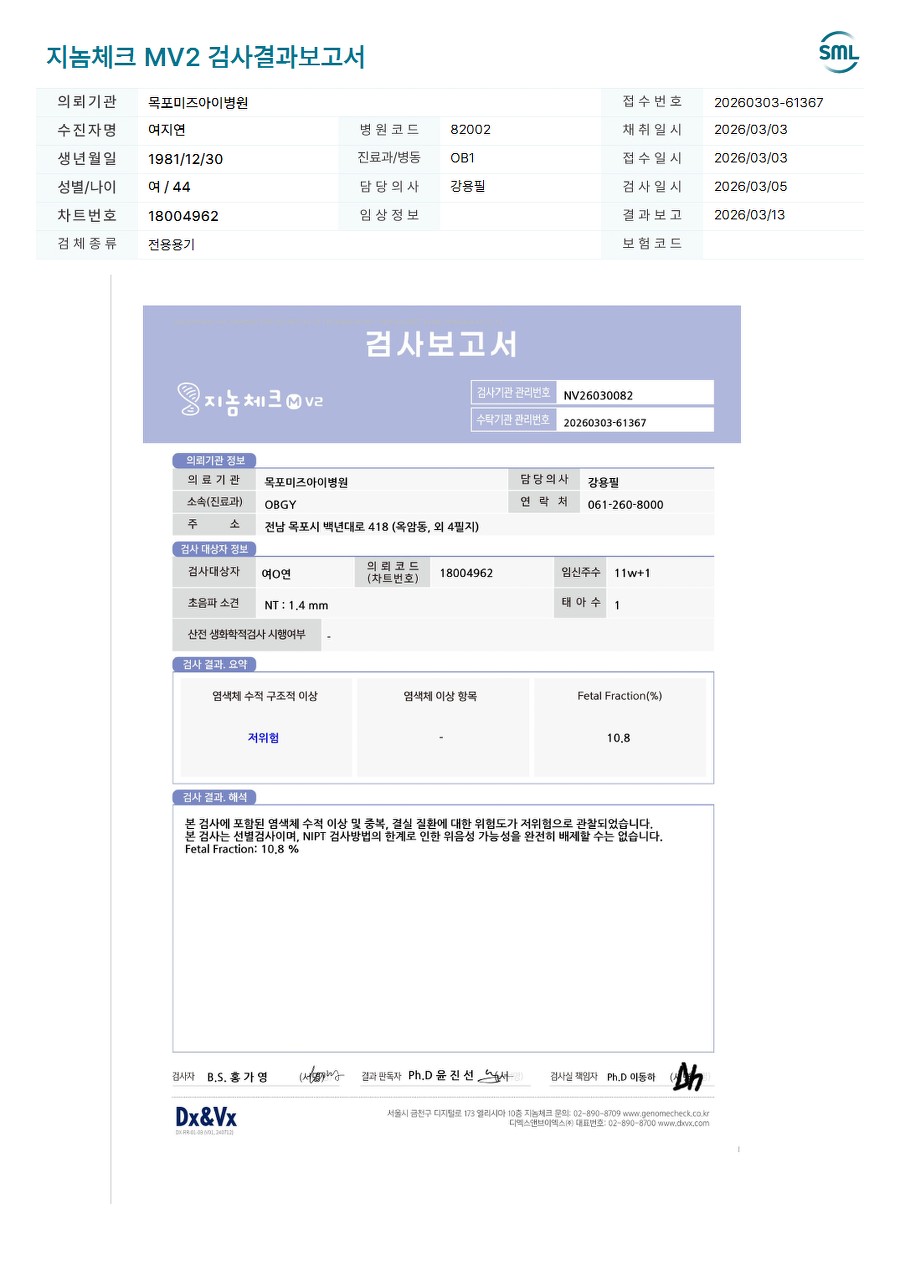Select the 병원코드 value 82002
This screenshot has width=900, height=1271.
coord(470,130)
